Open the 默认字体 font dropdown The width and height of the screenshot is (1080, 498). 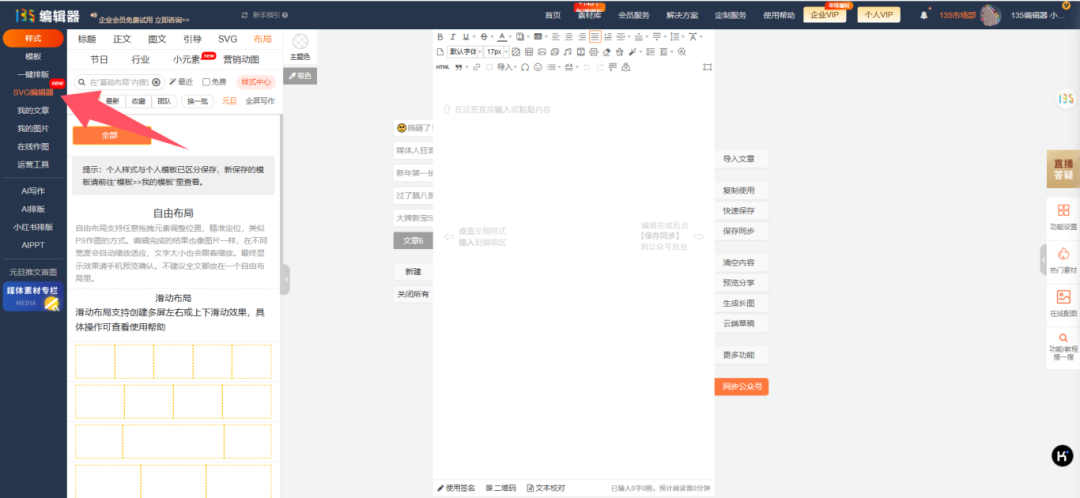pyautogui.click(x=465, y=51)
